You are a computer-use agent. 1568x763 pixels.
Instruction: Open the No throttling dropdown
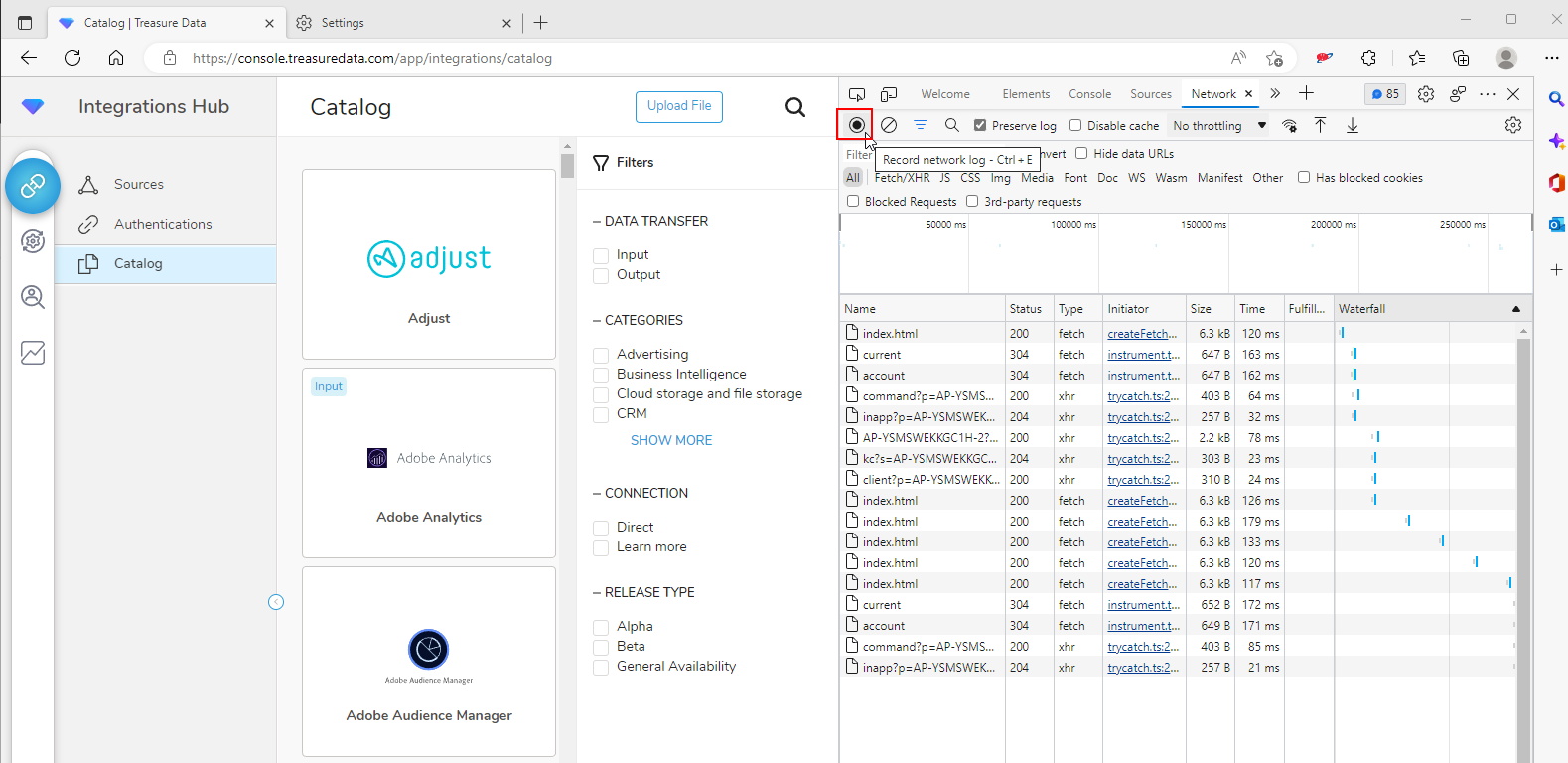[x=1218, y=126]
